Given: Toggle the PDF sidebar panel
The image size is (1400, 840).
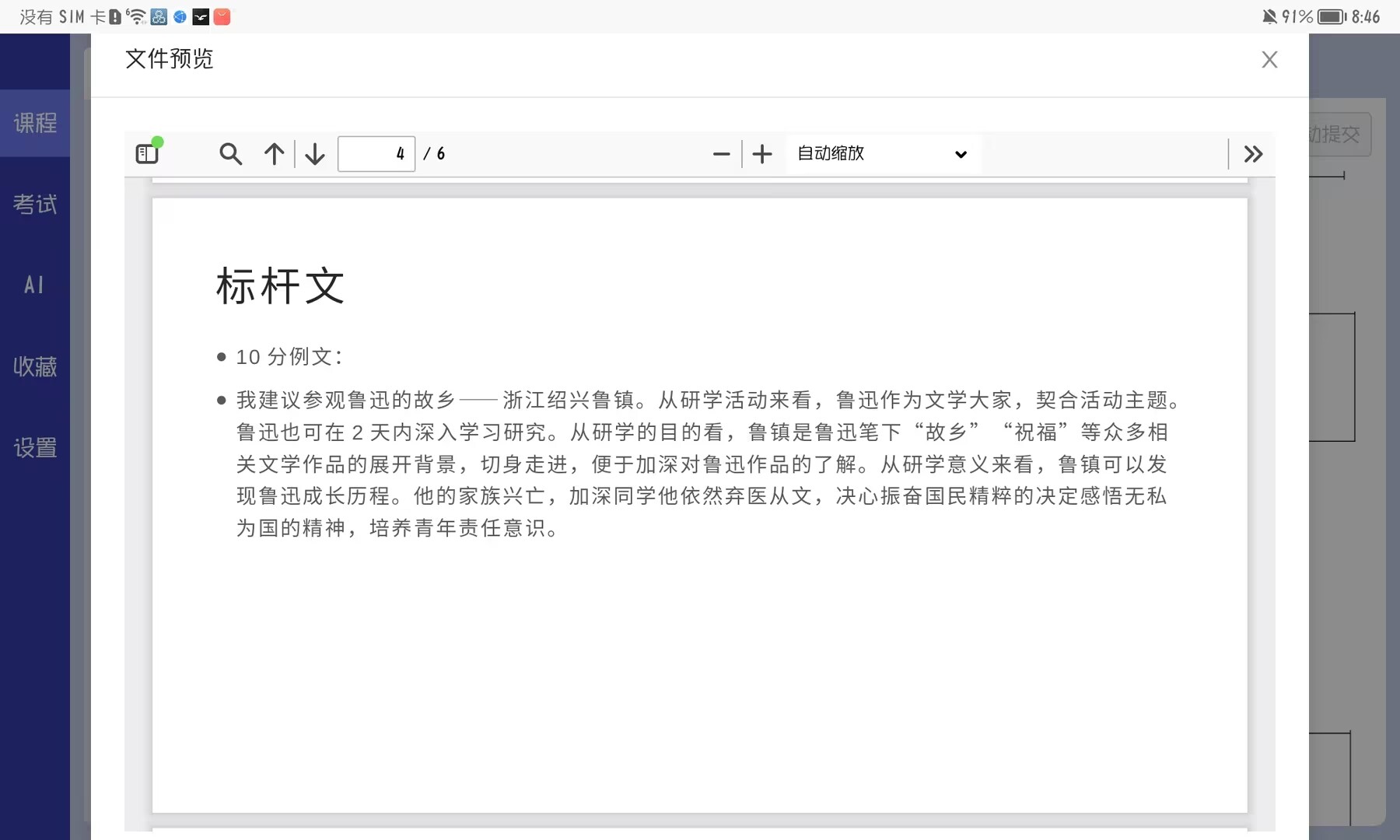Looking at the screenshot, I should (x=147, y=153).
